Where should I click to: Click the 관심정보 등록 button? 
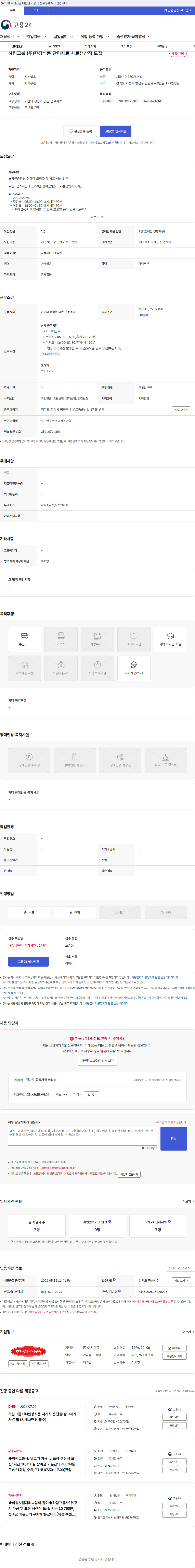point(80,131)
